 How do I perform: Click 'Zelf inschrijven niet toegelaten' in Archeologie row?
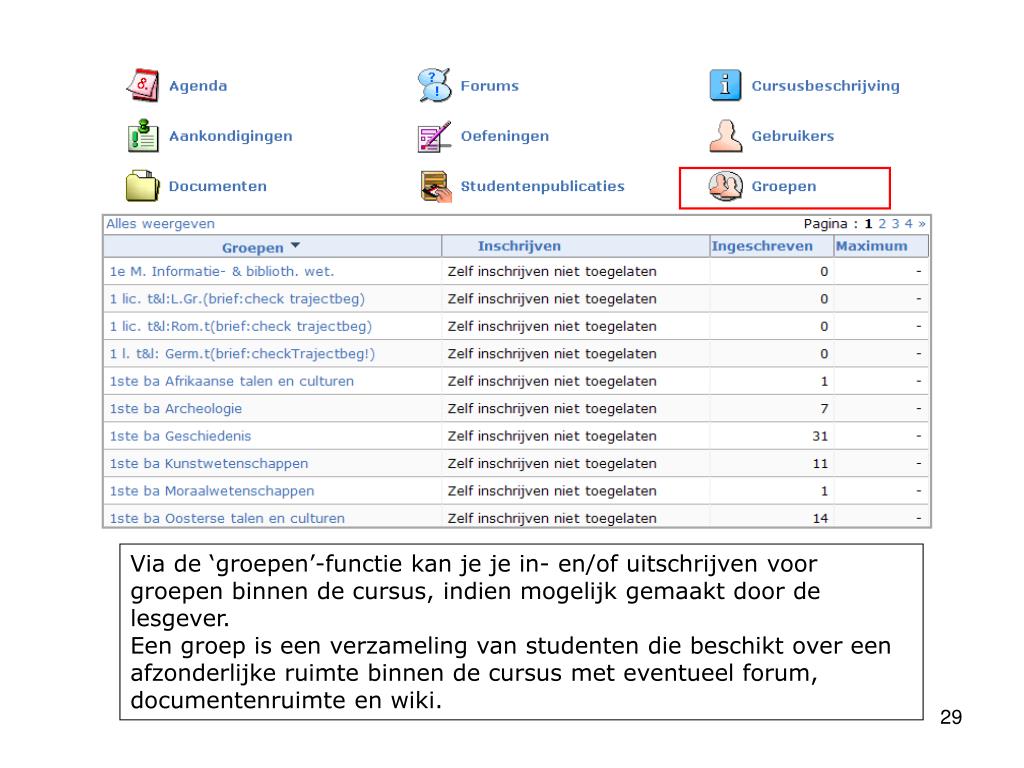point(552,409)
